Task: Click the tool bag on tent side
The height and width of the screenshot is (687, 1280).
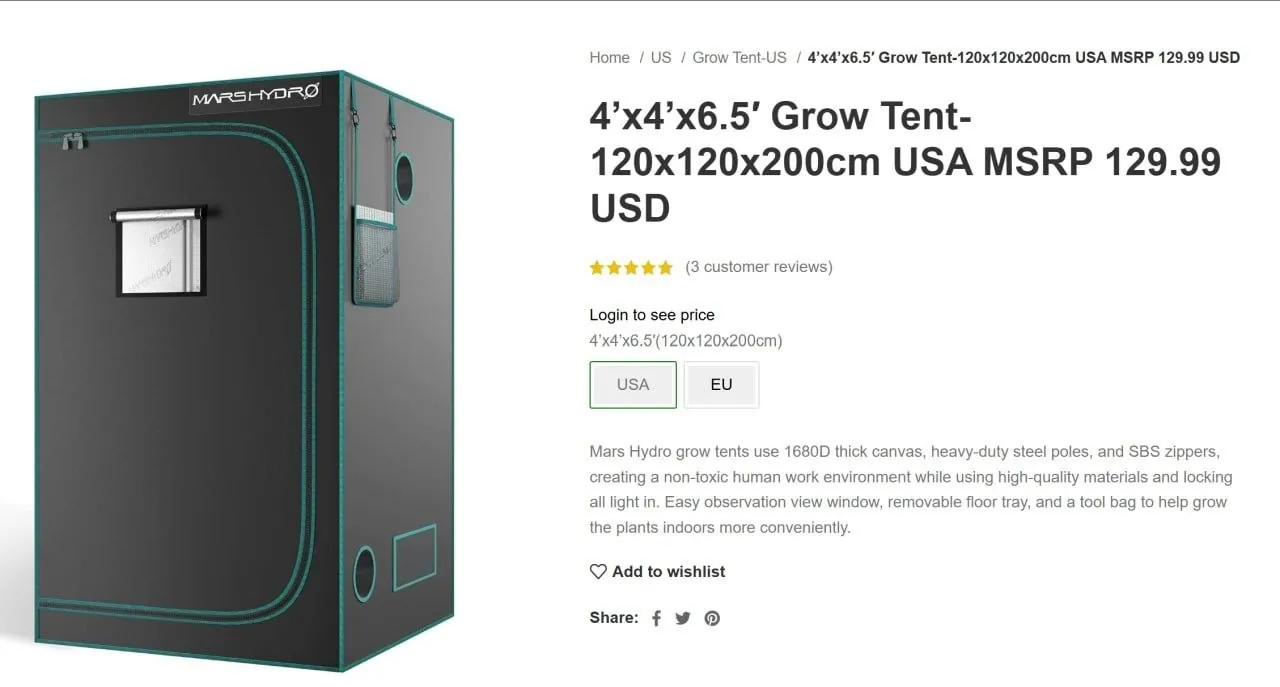Action: click(374, 257)
